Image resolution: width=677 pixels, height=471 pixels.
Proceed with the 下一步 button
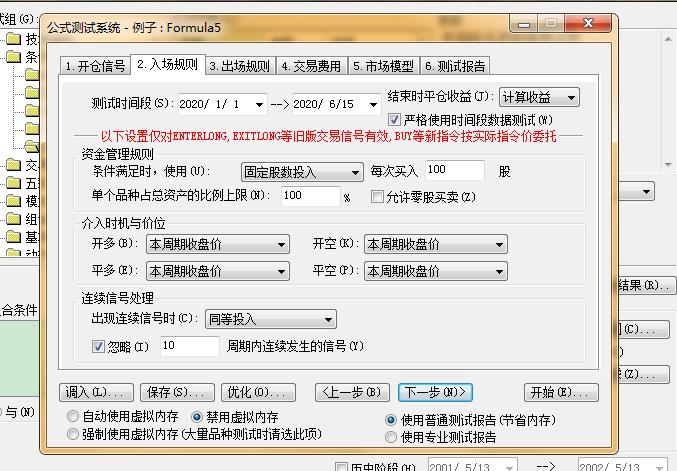coord(435,392)
